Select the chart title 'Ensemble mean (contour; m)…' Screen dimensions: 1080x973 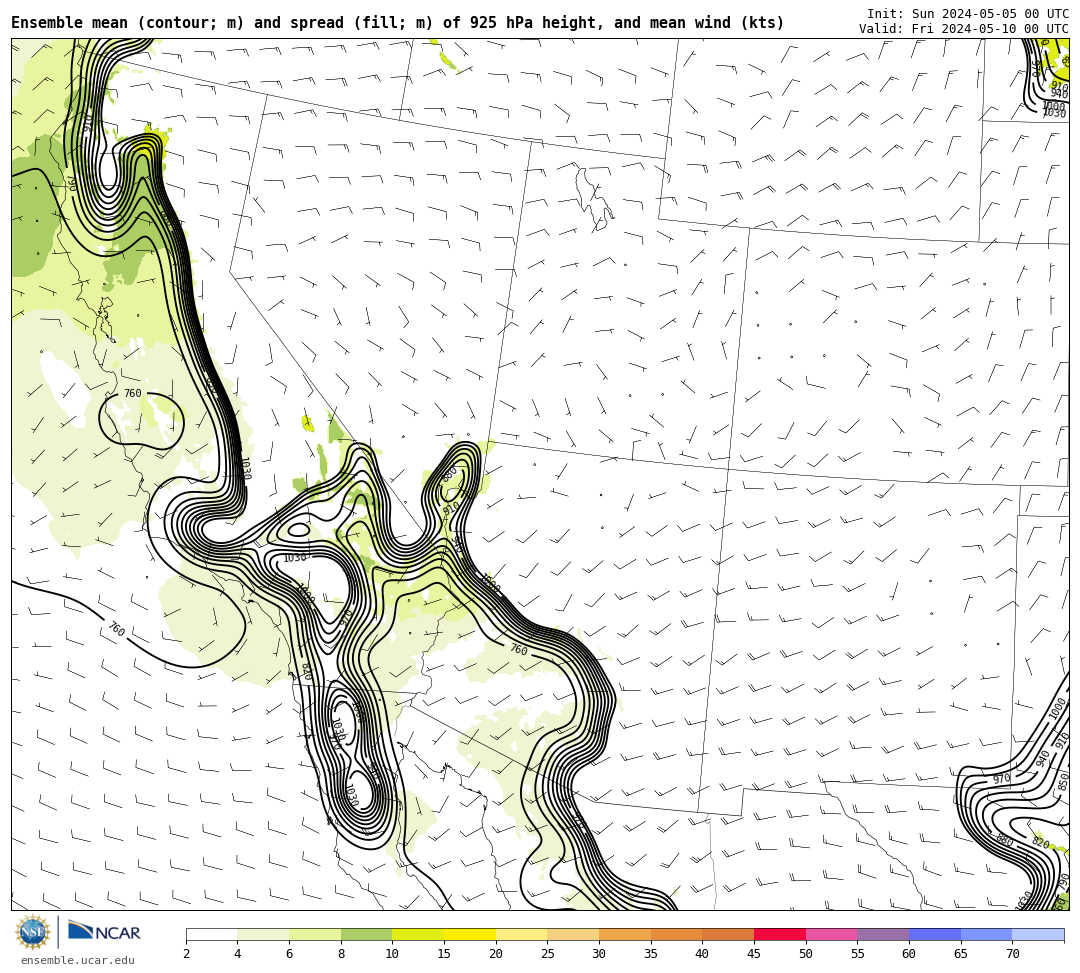click(x=397, y=23)
